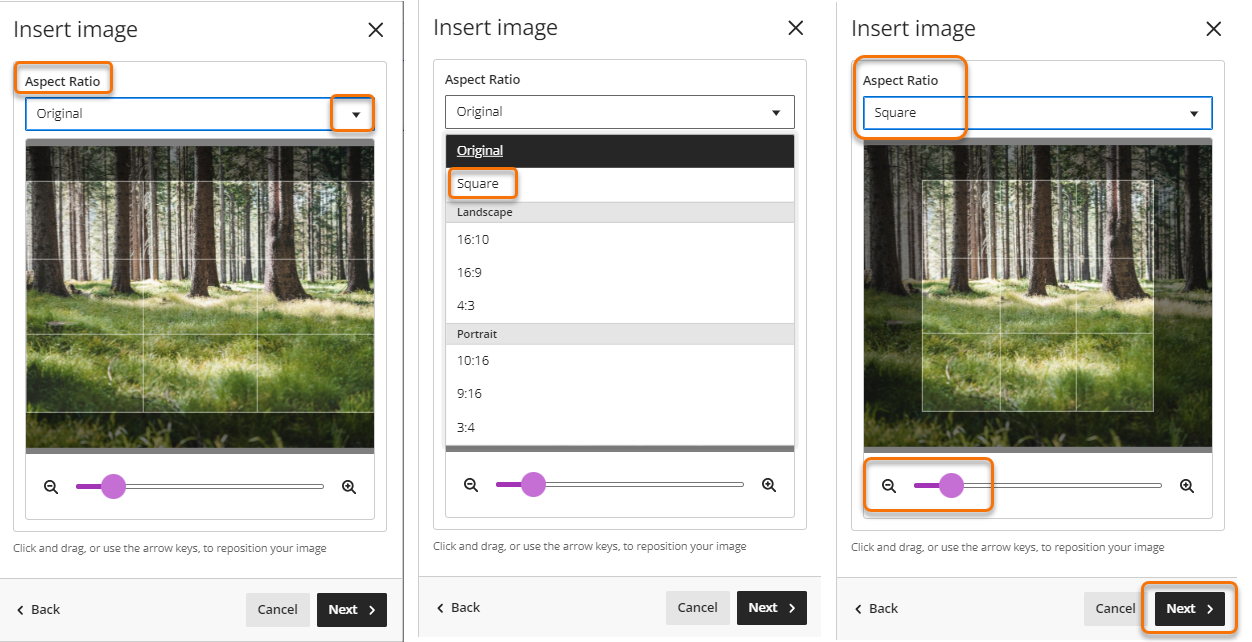Screen dimensions: 1252x642
Task: Pick the 3:4 portrait ratio
Action: (466, 428)
